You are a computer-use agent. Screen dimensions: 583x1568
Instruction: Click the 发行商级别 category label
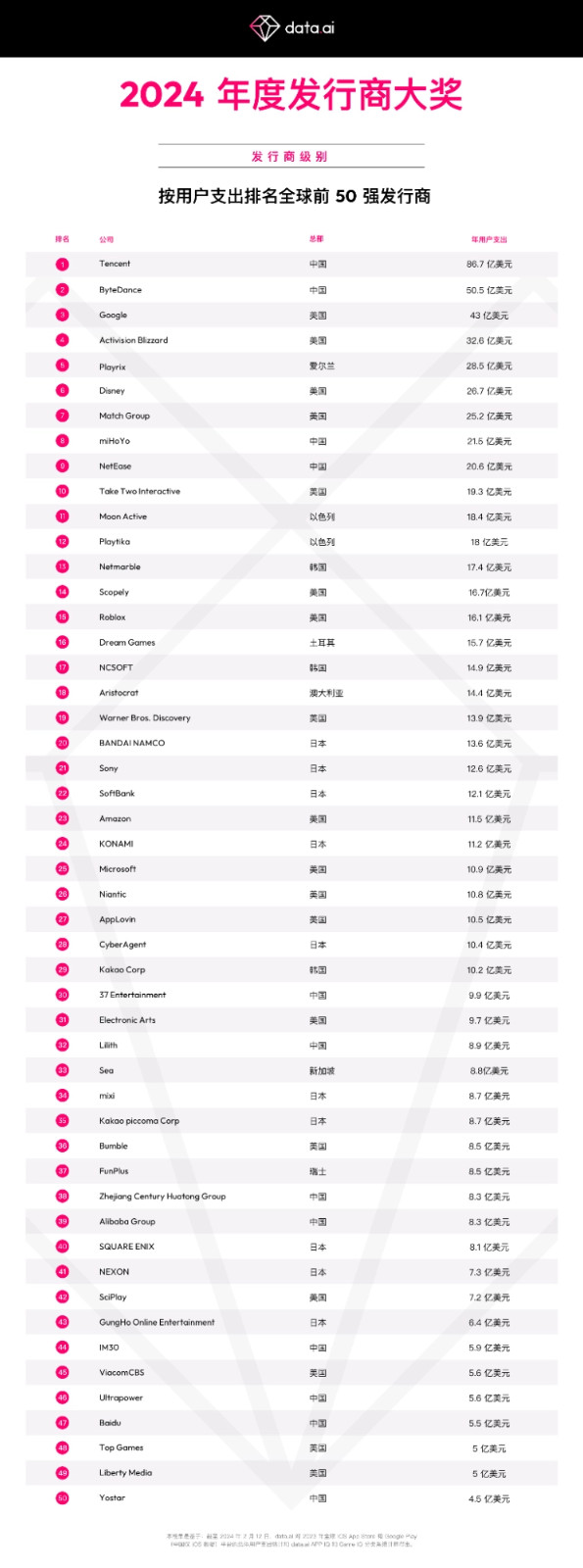[x=290, y=157]
